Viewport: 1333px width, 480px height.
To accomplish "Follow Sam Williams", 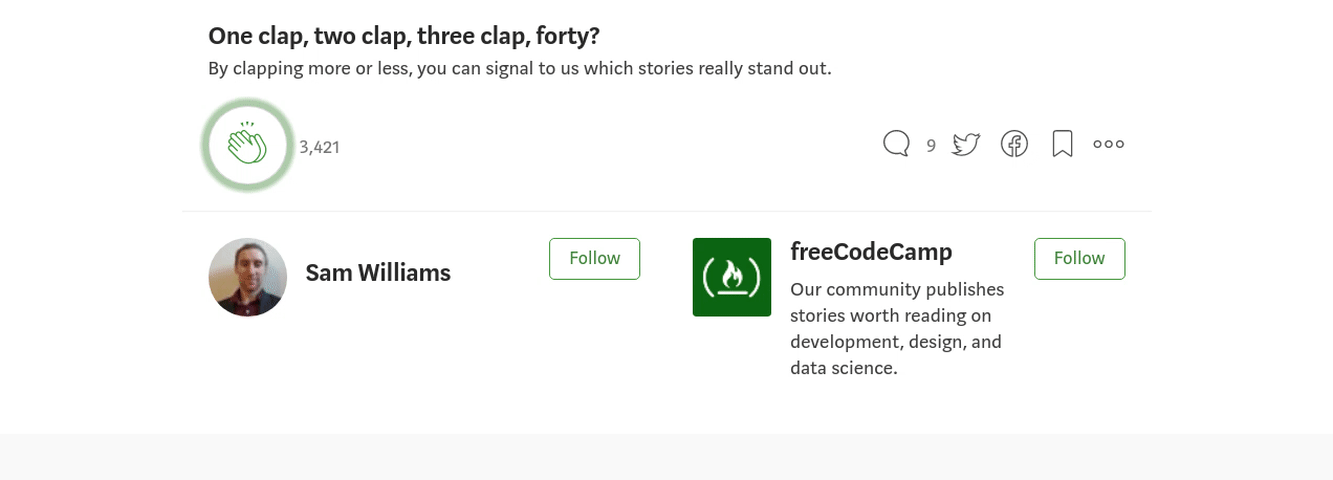I will pos(594,258).
